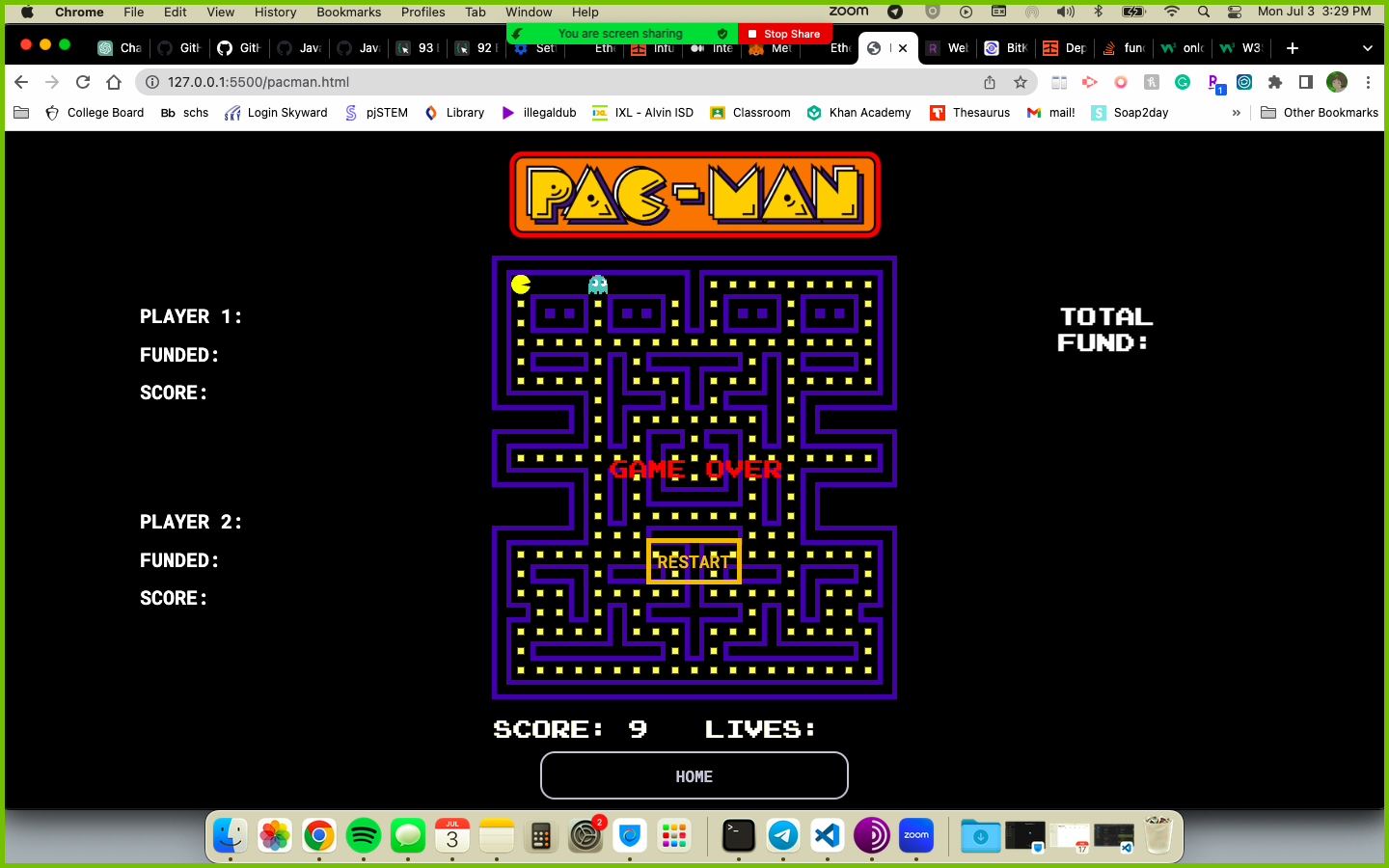Open the Window menu
Image resolution: width=1389 pixels, height=868 pixels.
(x=529, y=12)
